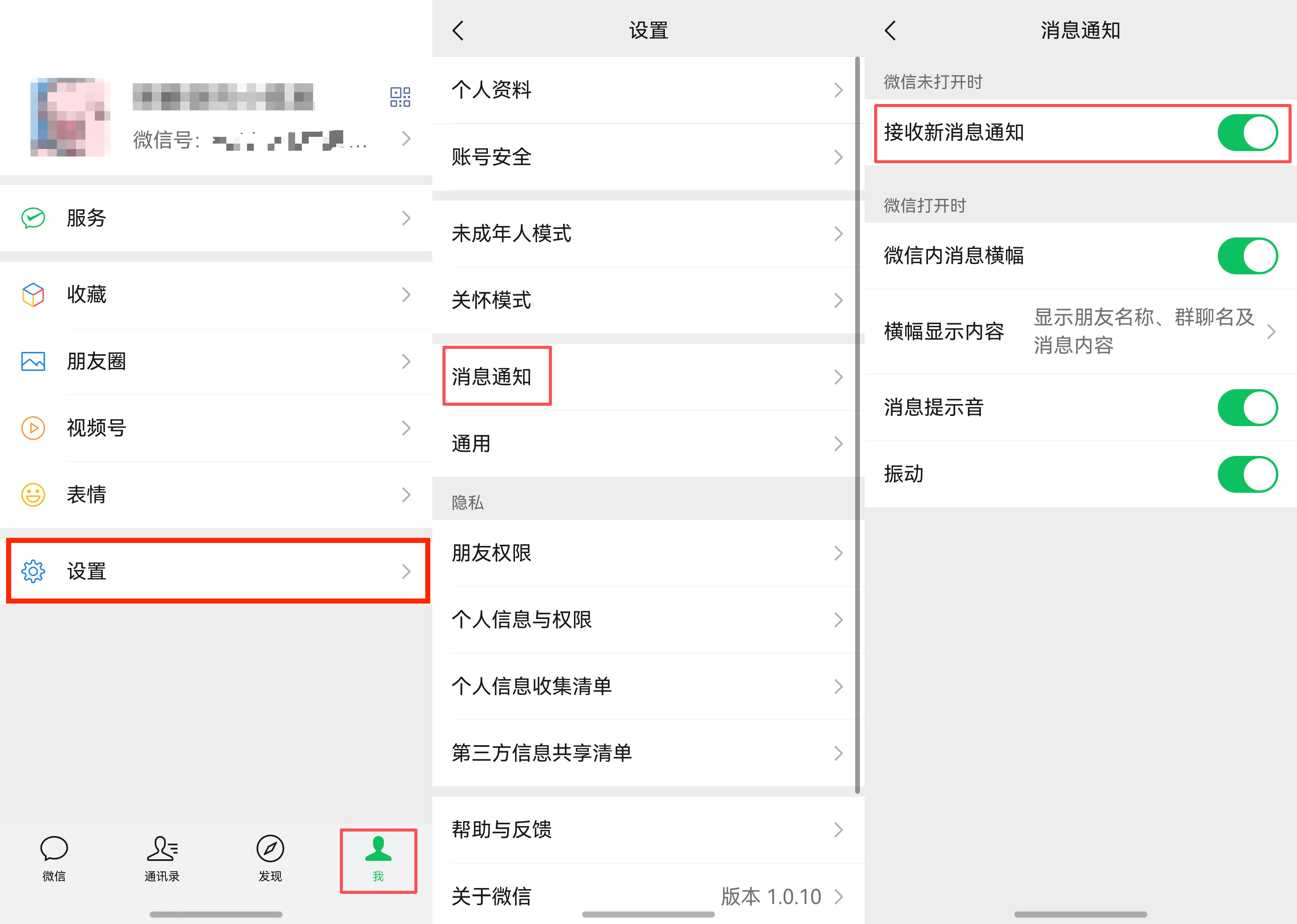This screenshot has height=924, width=1297.
Task: Click the pixelated profile avatar thumbnail
Action: tap(70, 117)
